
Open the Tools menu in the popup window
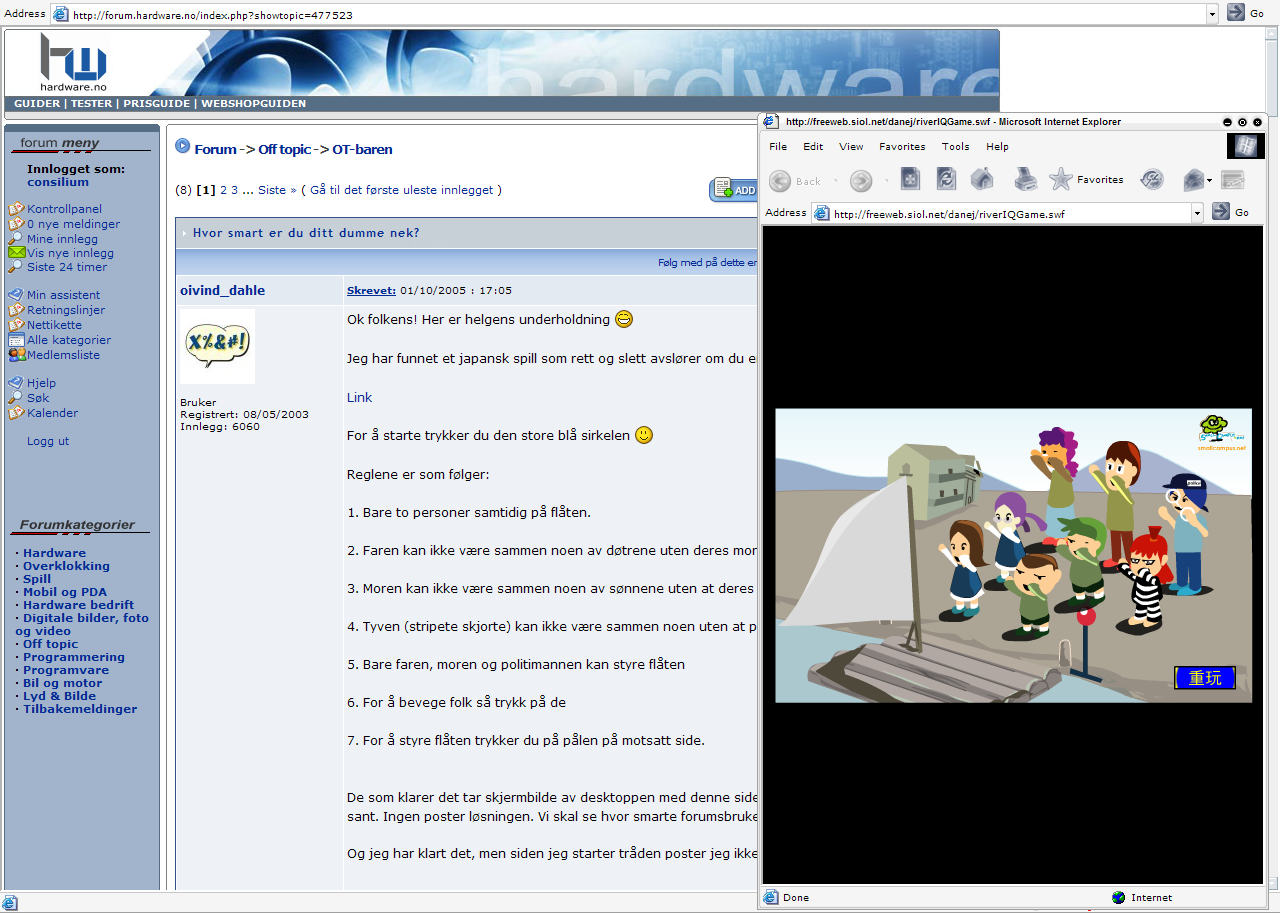tap(955, 146)
